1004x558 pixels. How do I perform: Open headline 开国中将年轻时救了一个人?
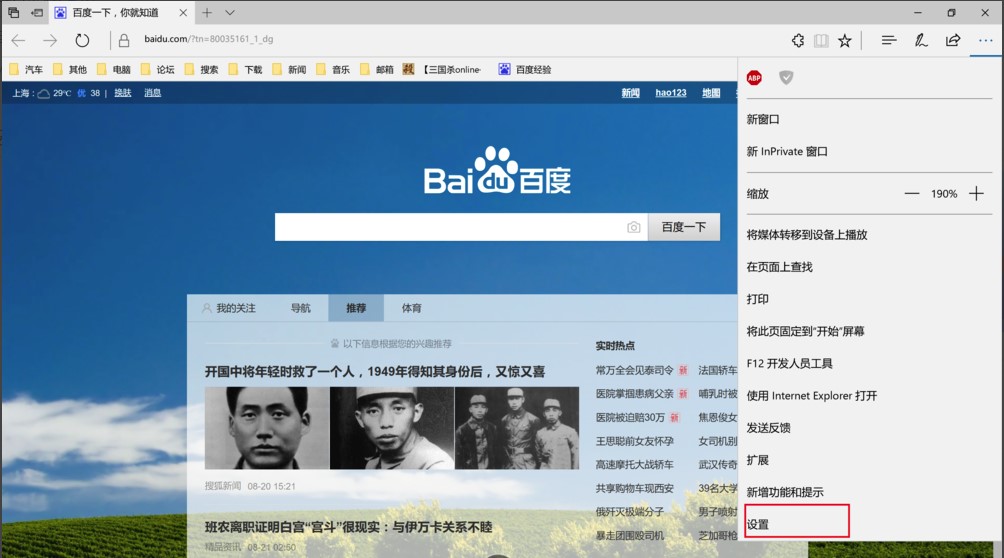pyautogui.click(x=375, y=372)
